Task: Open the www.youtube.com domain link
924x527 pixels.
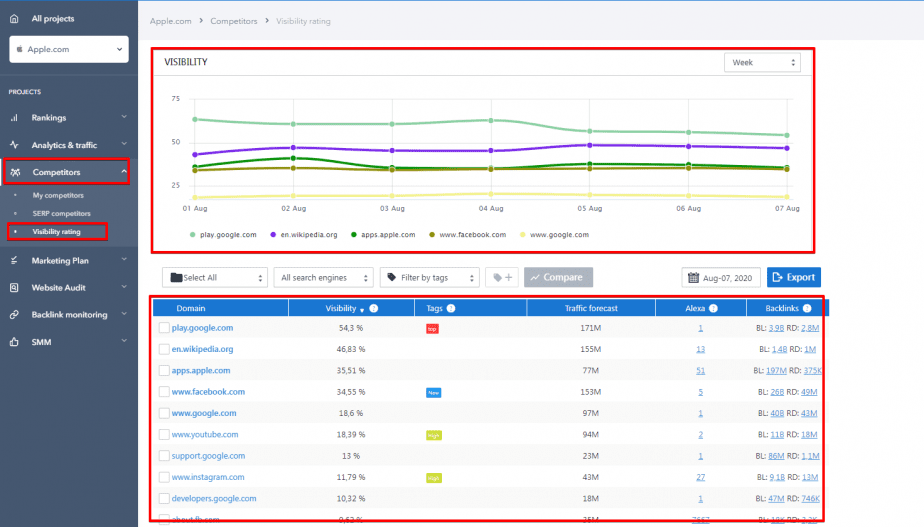Action: [x=205, y=434]
